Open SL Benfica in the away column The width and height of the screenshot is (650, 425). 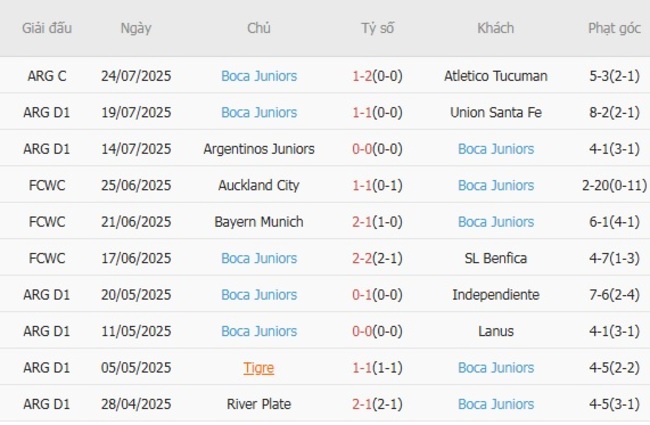coord(495,258)
